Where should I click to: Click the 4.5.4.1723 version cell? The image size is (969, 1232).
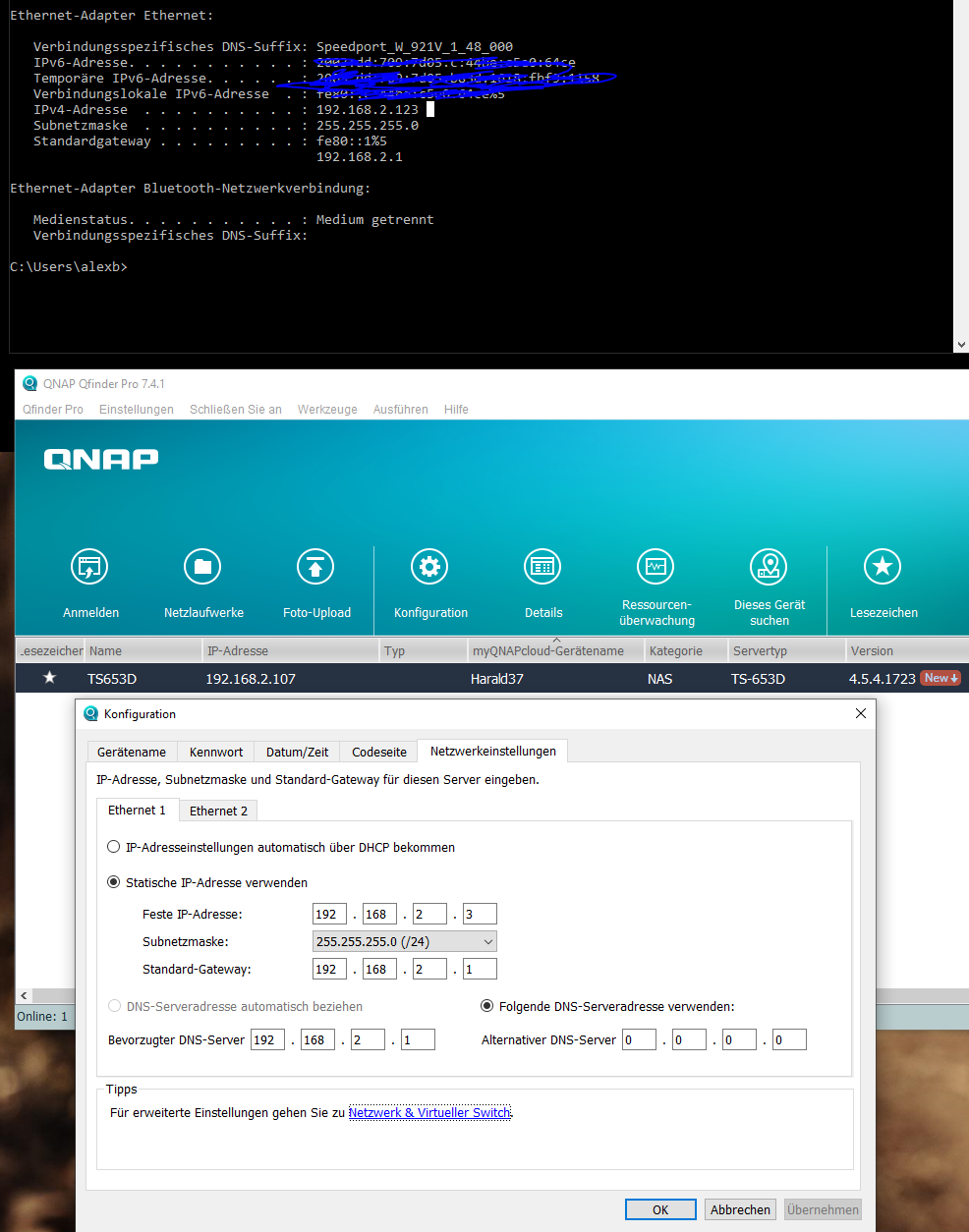[883, 678]
